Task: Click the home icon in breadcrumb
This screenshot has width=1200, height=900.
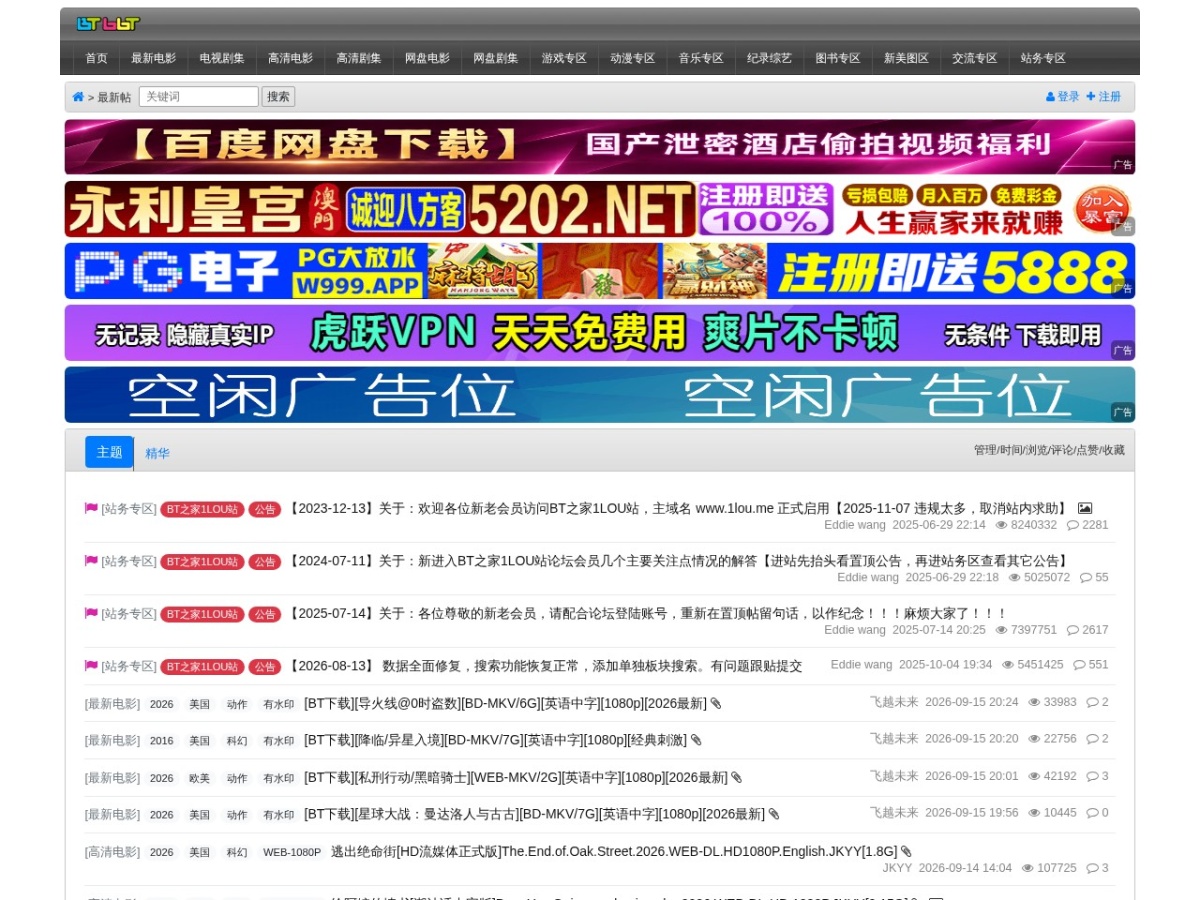Action: [78, 97]
